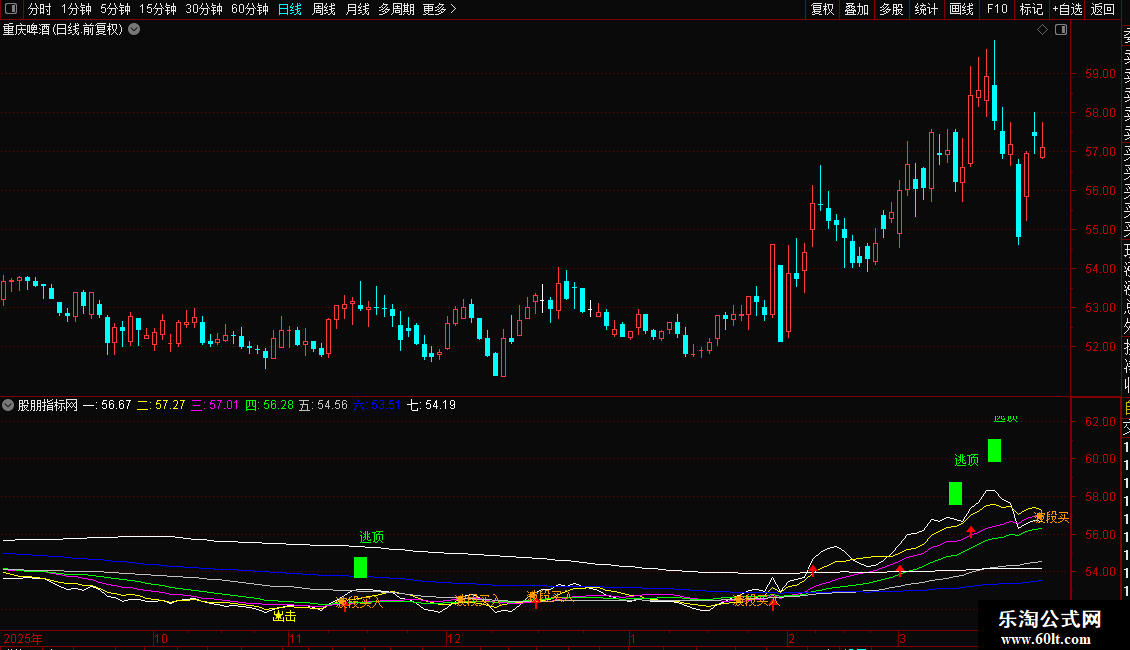Select the 1分钟 period tab

coord(76,10)
